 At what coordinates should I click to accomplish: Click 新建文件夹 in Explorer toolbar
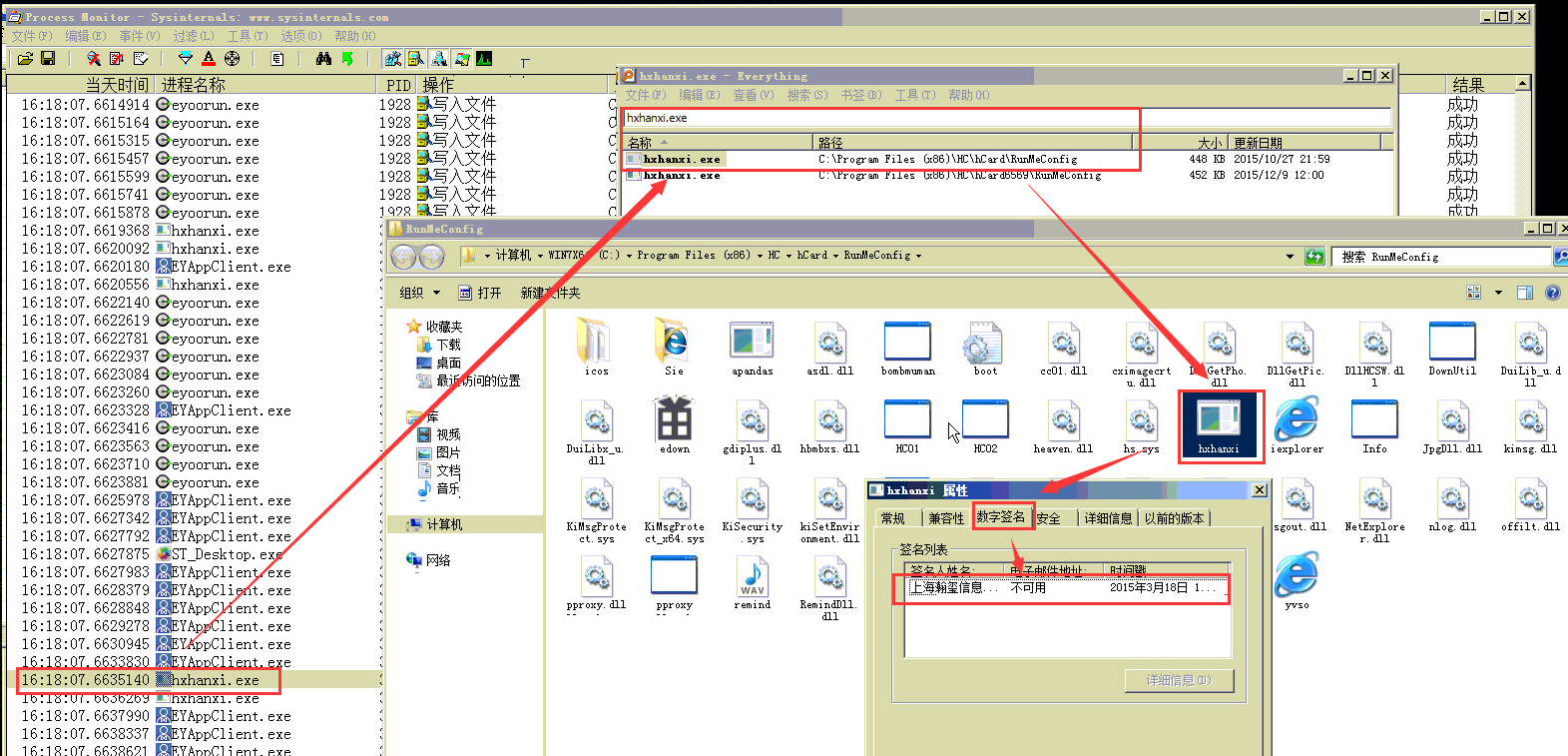coord(550,293)
